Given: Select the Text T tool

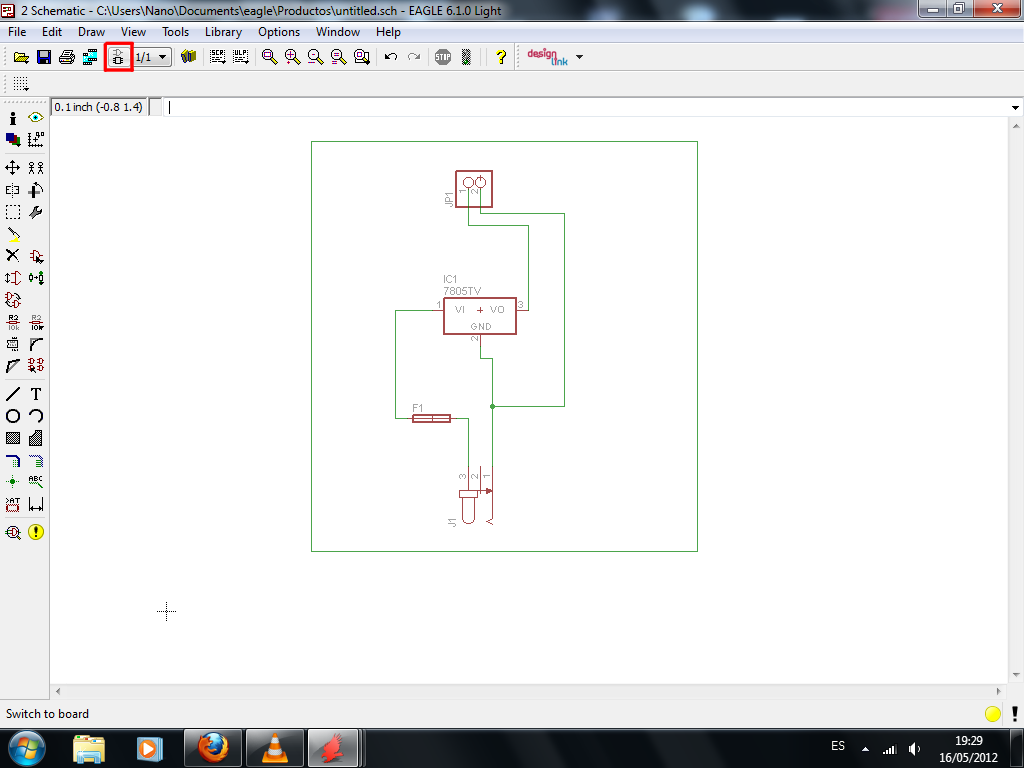Looking at the screenshot, I should [x=36, y=394].
